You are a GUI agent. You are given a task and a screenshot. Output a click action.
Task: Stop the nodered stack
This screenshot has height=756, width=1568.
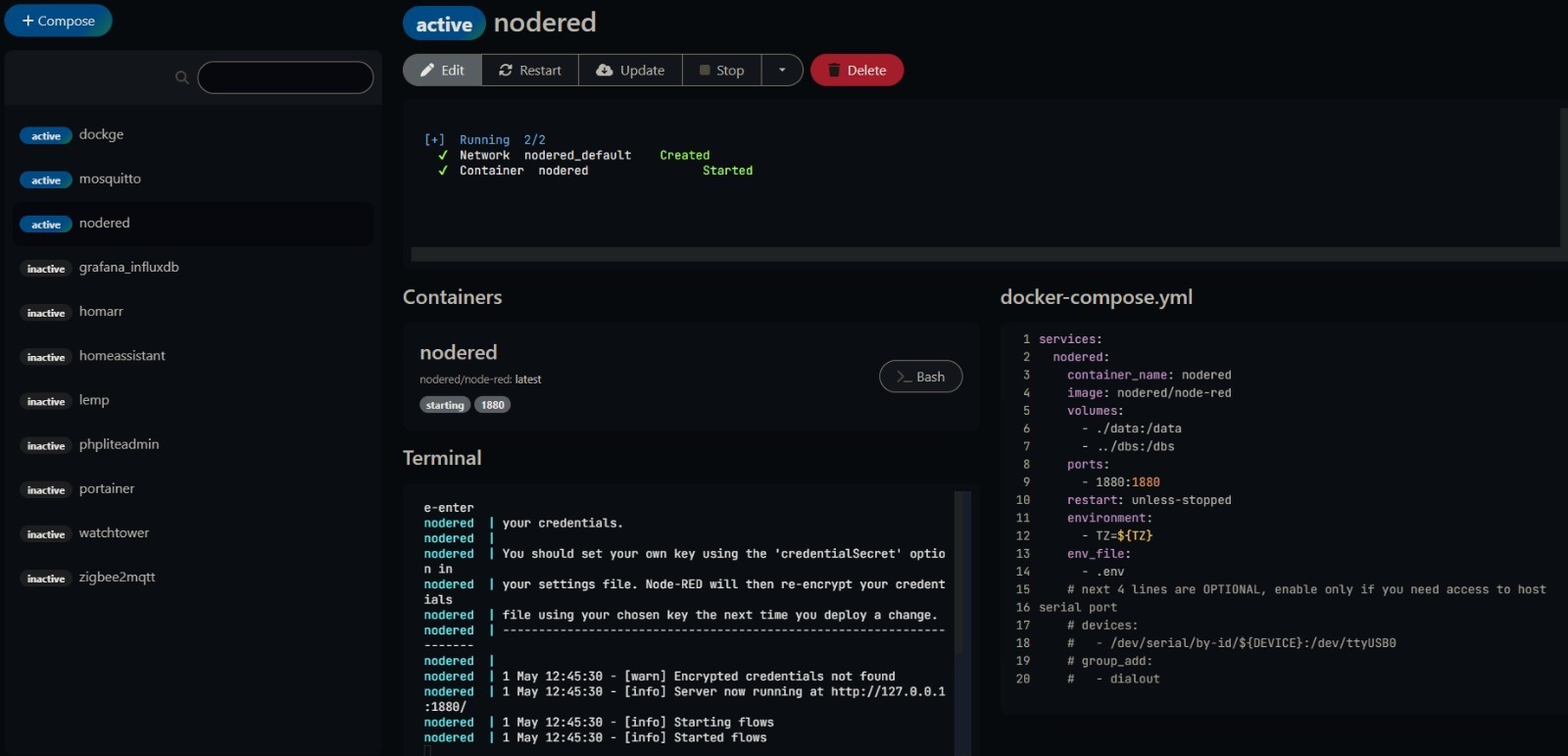pos(721,71)
